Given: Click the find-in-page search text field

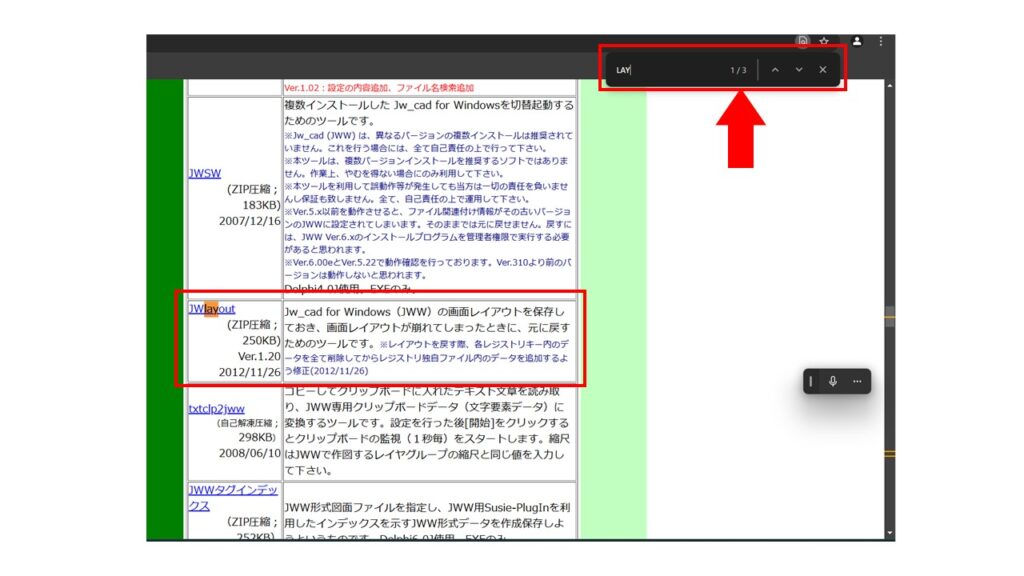Looking at the screenshot, I should (670, 70).
